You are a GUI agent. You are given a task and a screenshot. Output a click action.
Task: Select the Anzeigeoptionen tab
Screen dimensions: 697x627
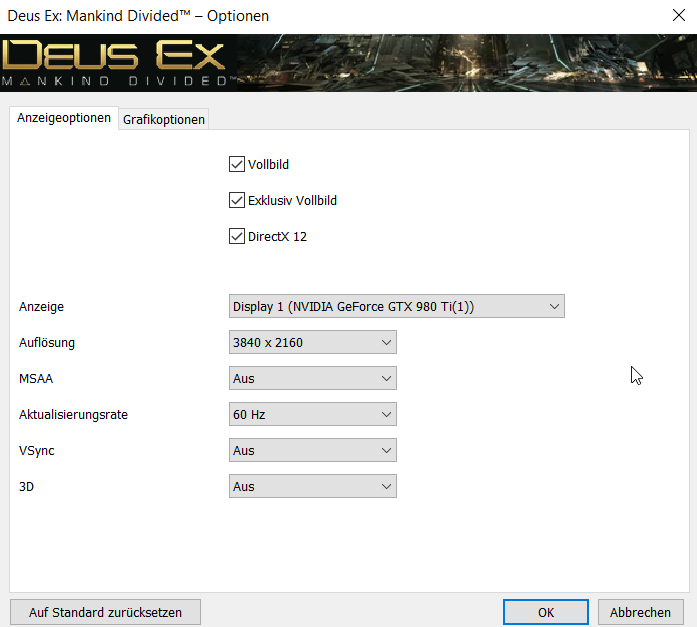tap(64, 118)
